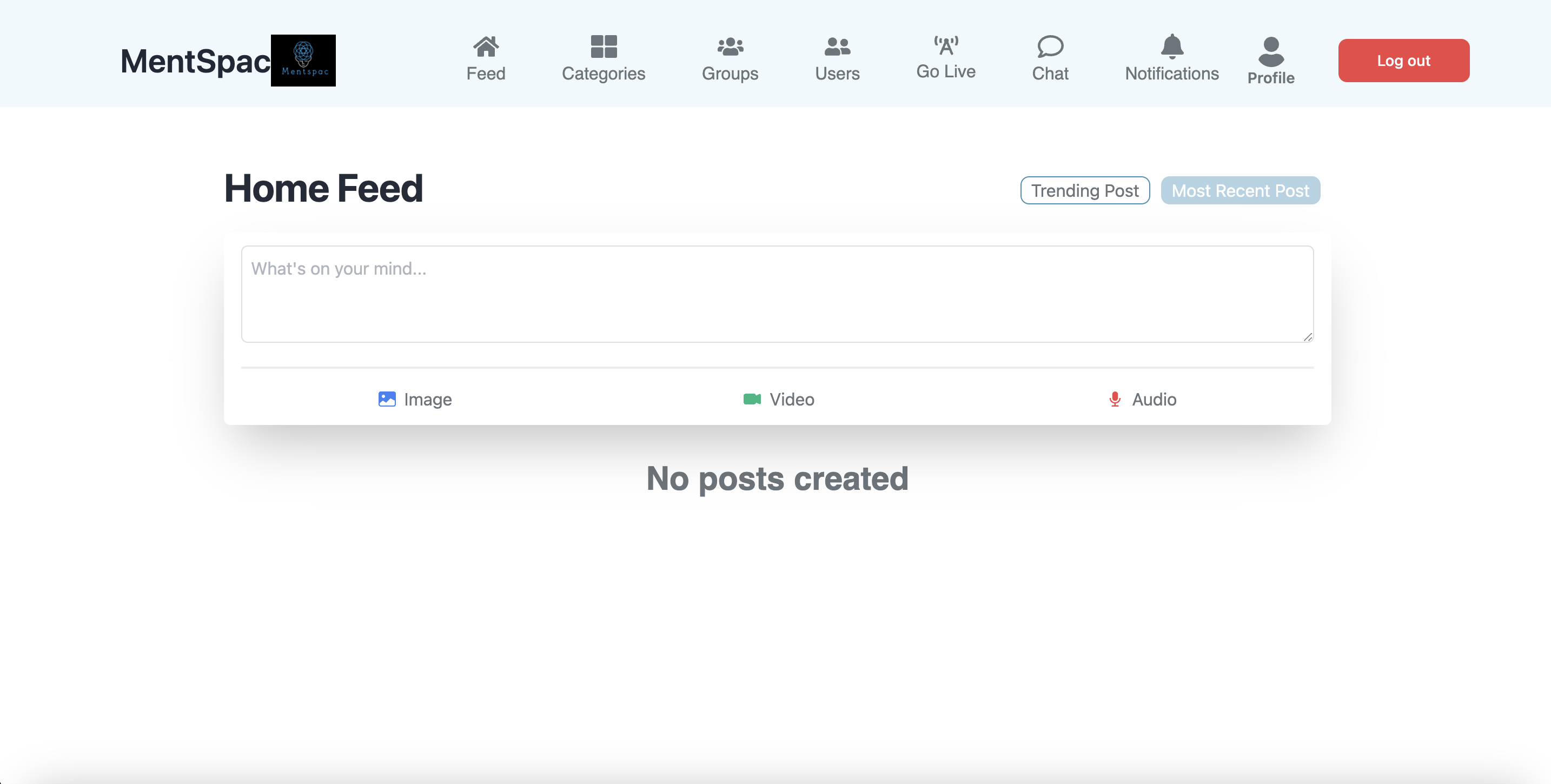Select the Categories menu label
The width and height of the screenshot is (1551, 784).
click(x=604, y=74)
